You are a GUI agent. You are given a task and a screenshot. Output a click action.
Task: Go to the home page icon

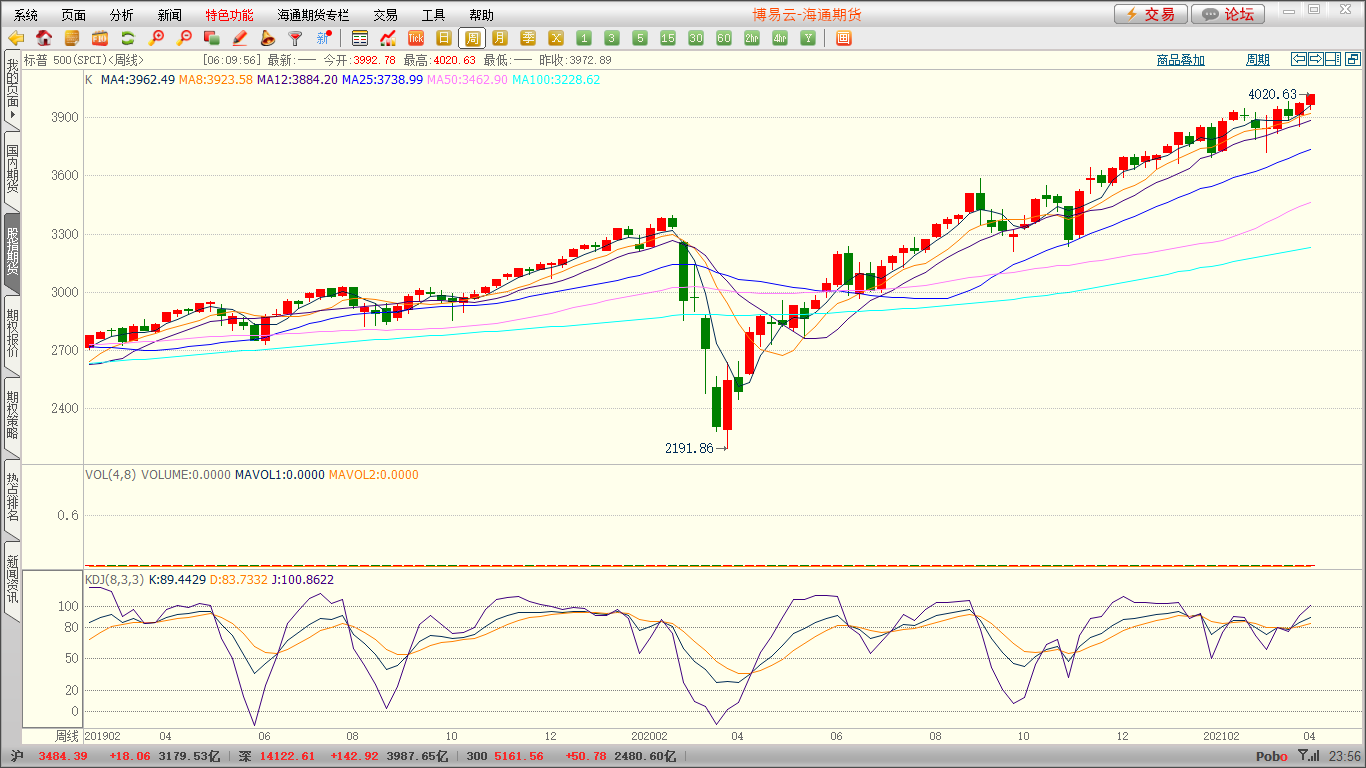point(44,38)
